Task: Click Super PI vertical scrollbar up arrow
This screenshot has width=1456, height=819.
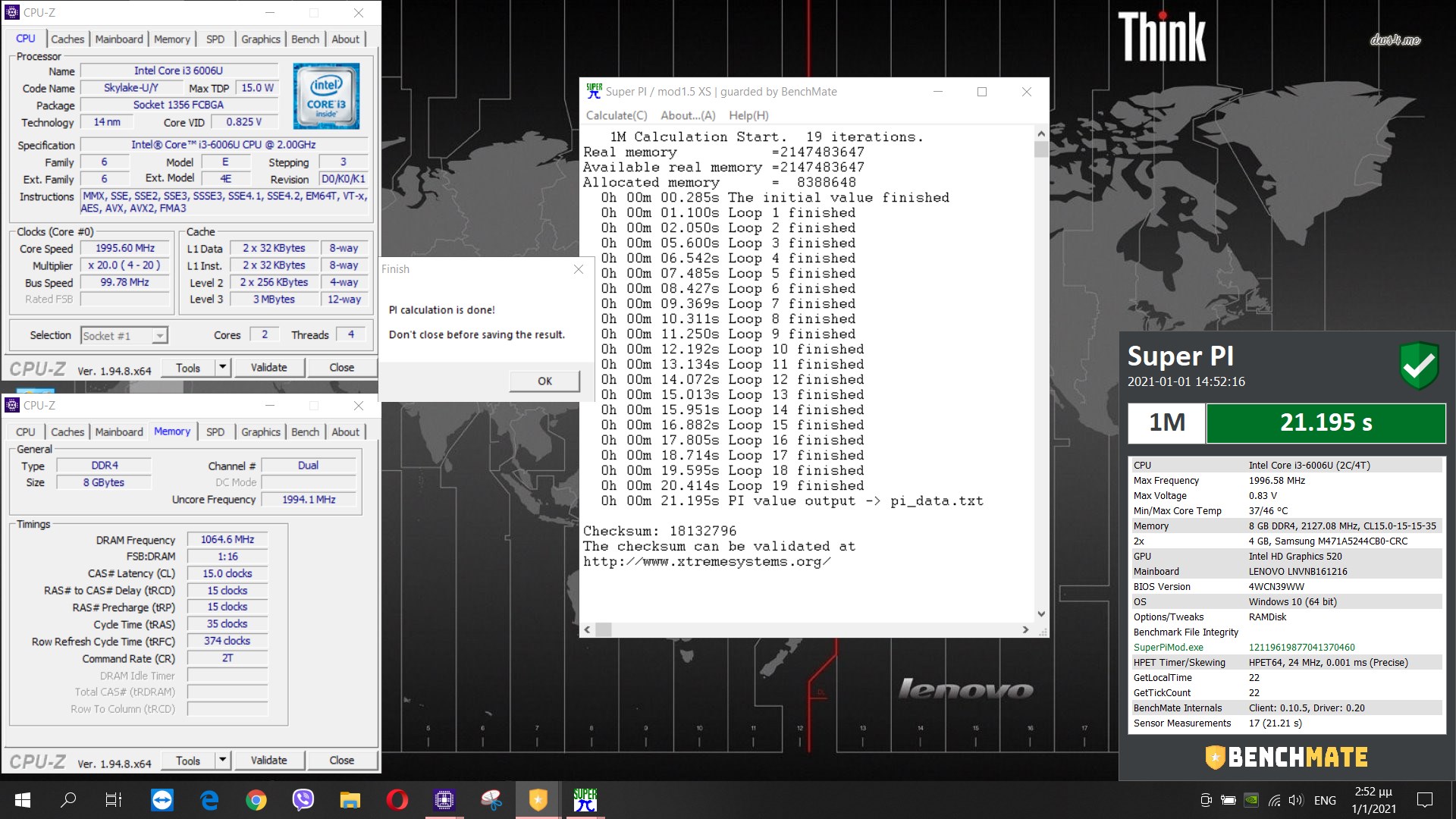Action: 1041,133
